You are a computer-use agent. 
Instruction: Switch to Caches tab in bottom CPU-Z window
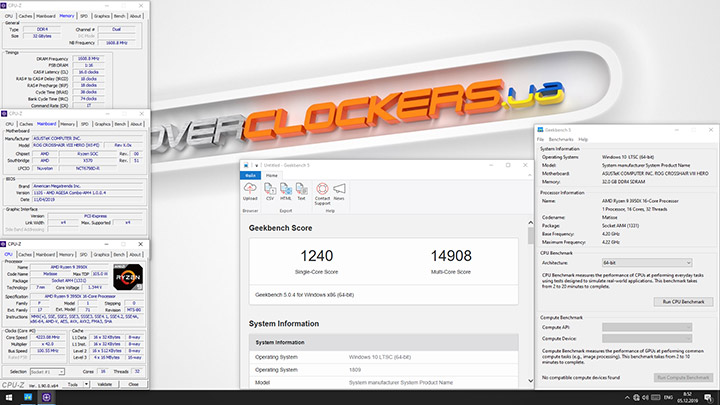point(25,254)
